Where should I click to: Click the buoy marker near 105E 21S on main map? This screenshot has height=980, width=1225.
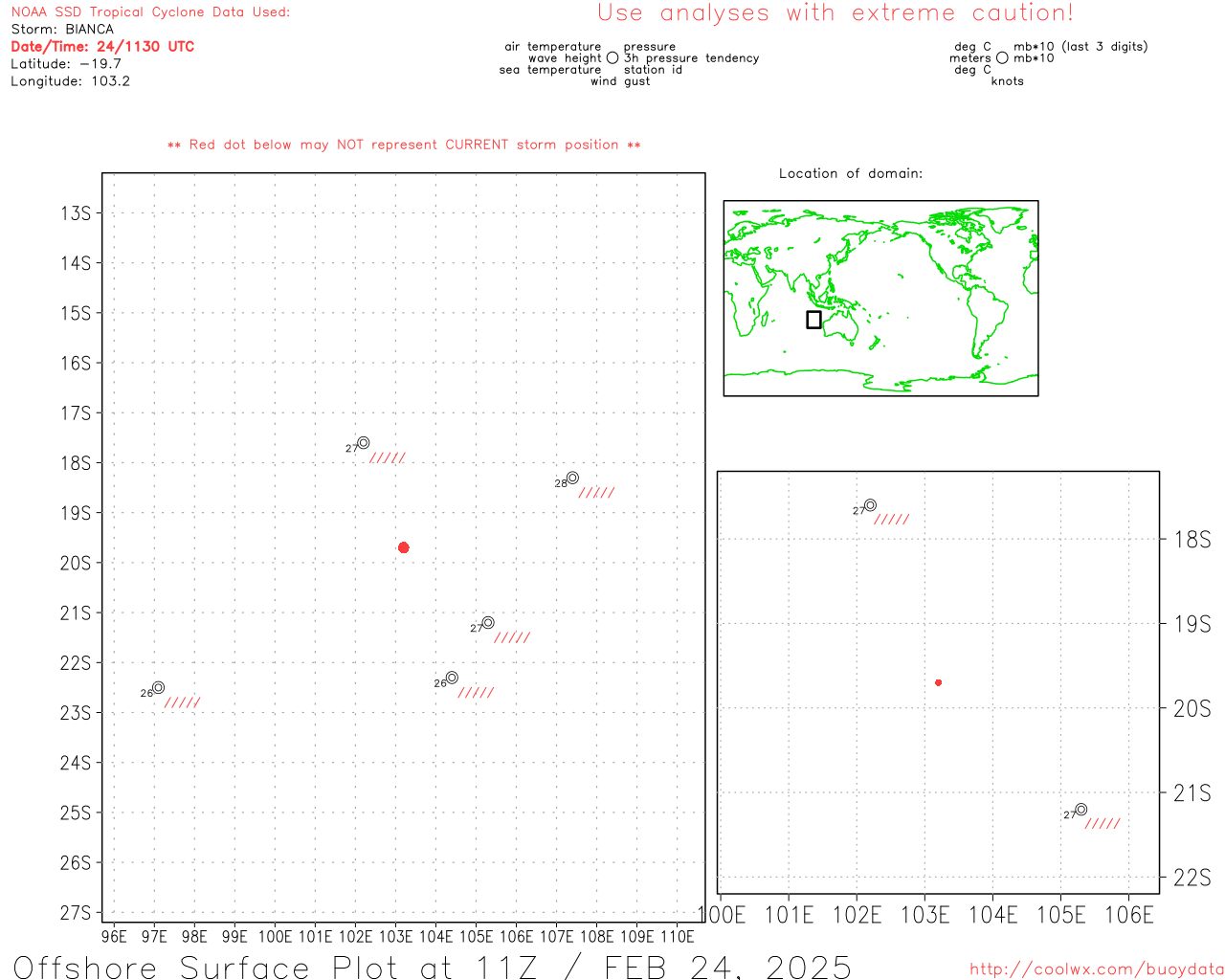(x=488, y=623)
